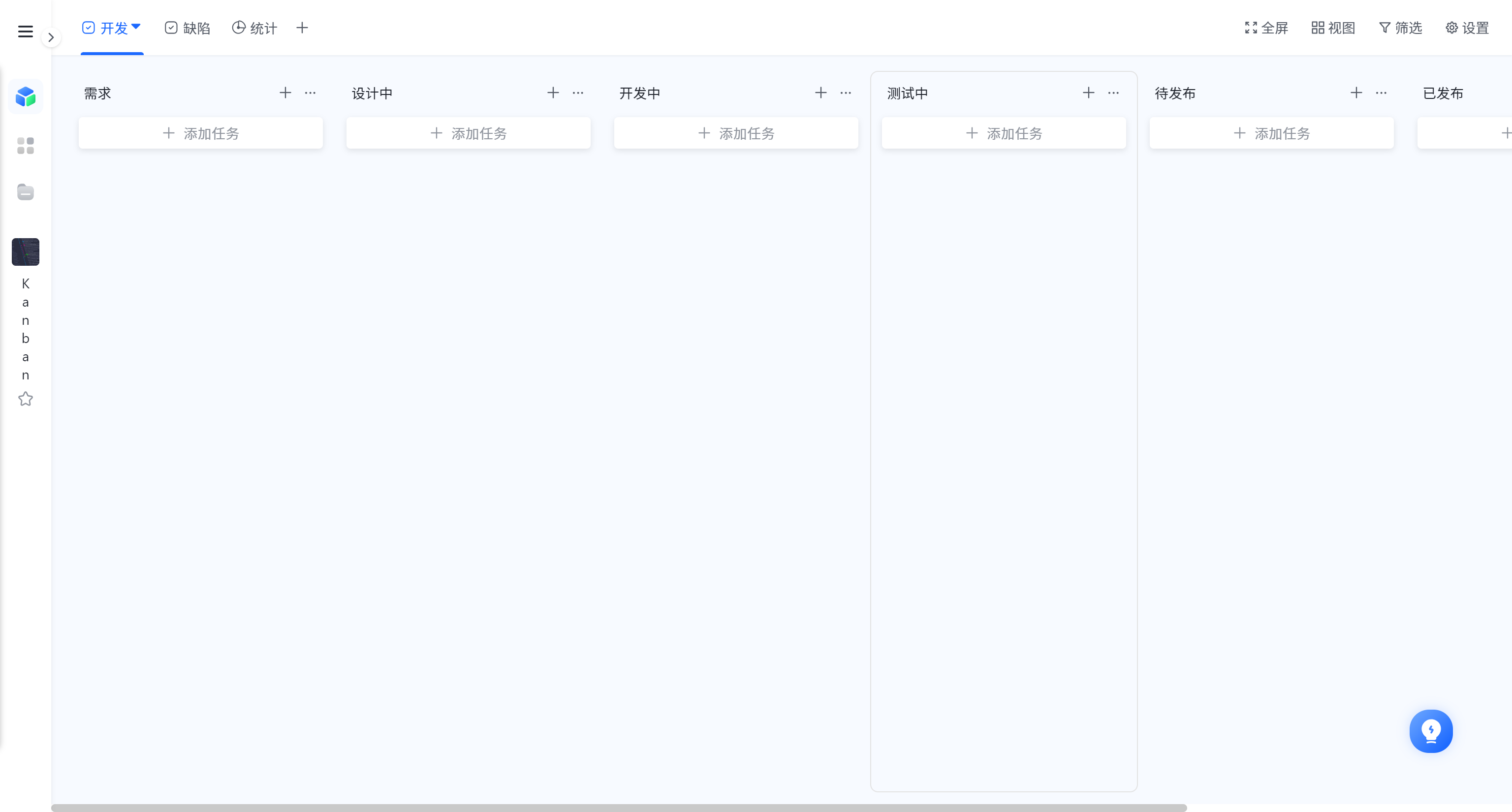Open the blue lightbulb help button
1512x812 pixels.
pos(1431,731)
